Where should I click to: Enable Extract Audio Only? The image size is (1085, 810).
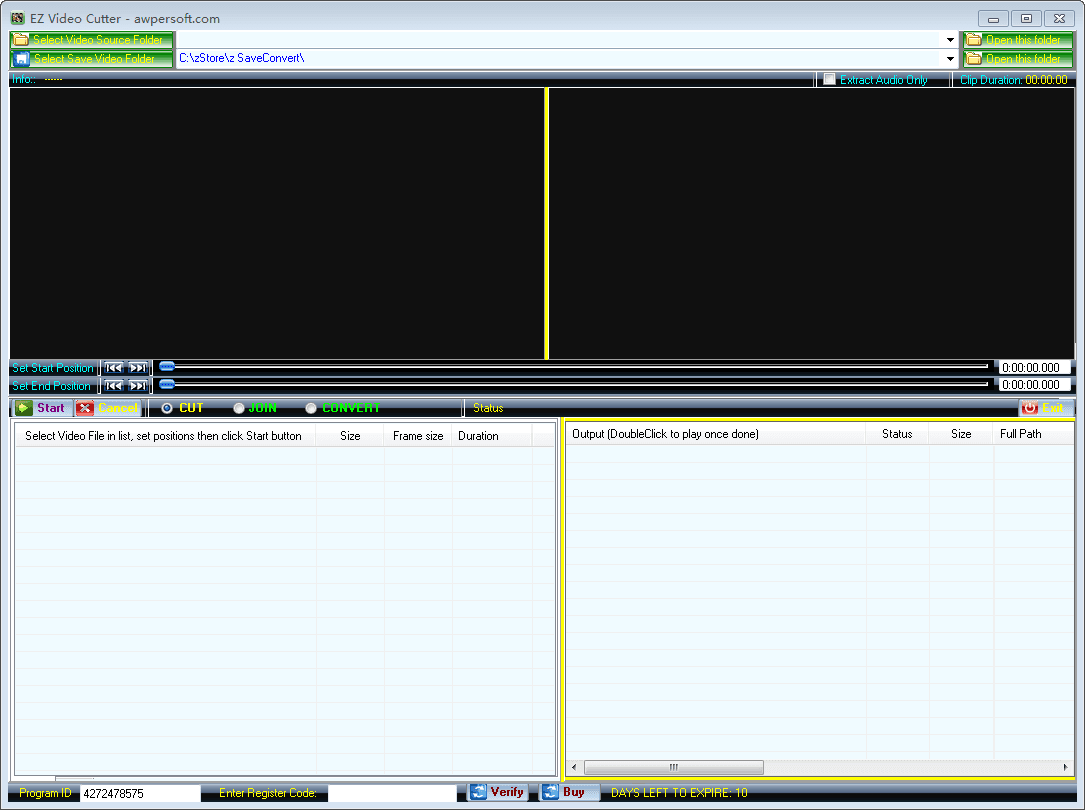(x=828, y=79)
